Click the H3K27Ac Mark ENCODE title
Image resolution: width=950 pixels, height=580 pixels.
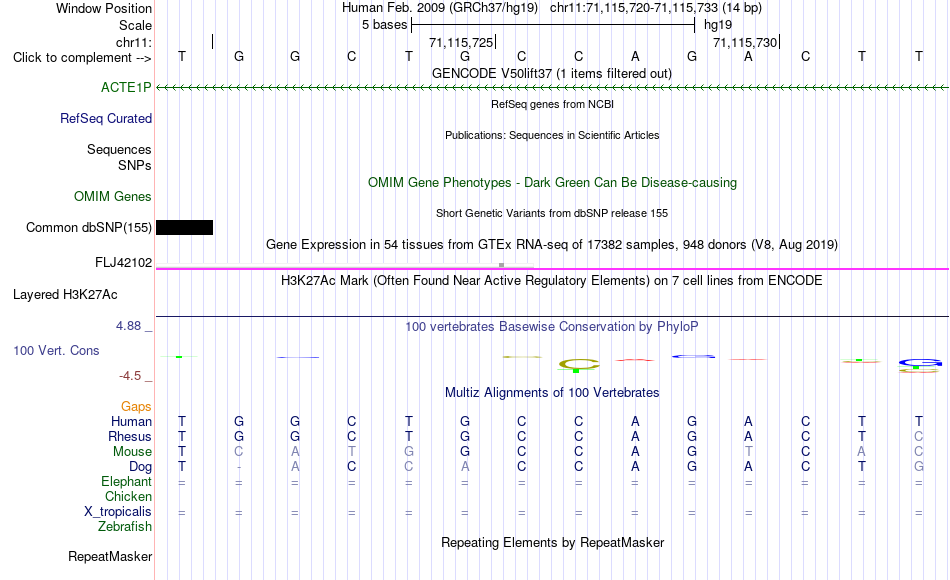[x=552, y=281]
